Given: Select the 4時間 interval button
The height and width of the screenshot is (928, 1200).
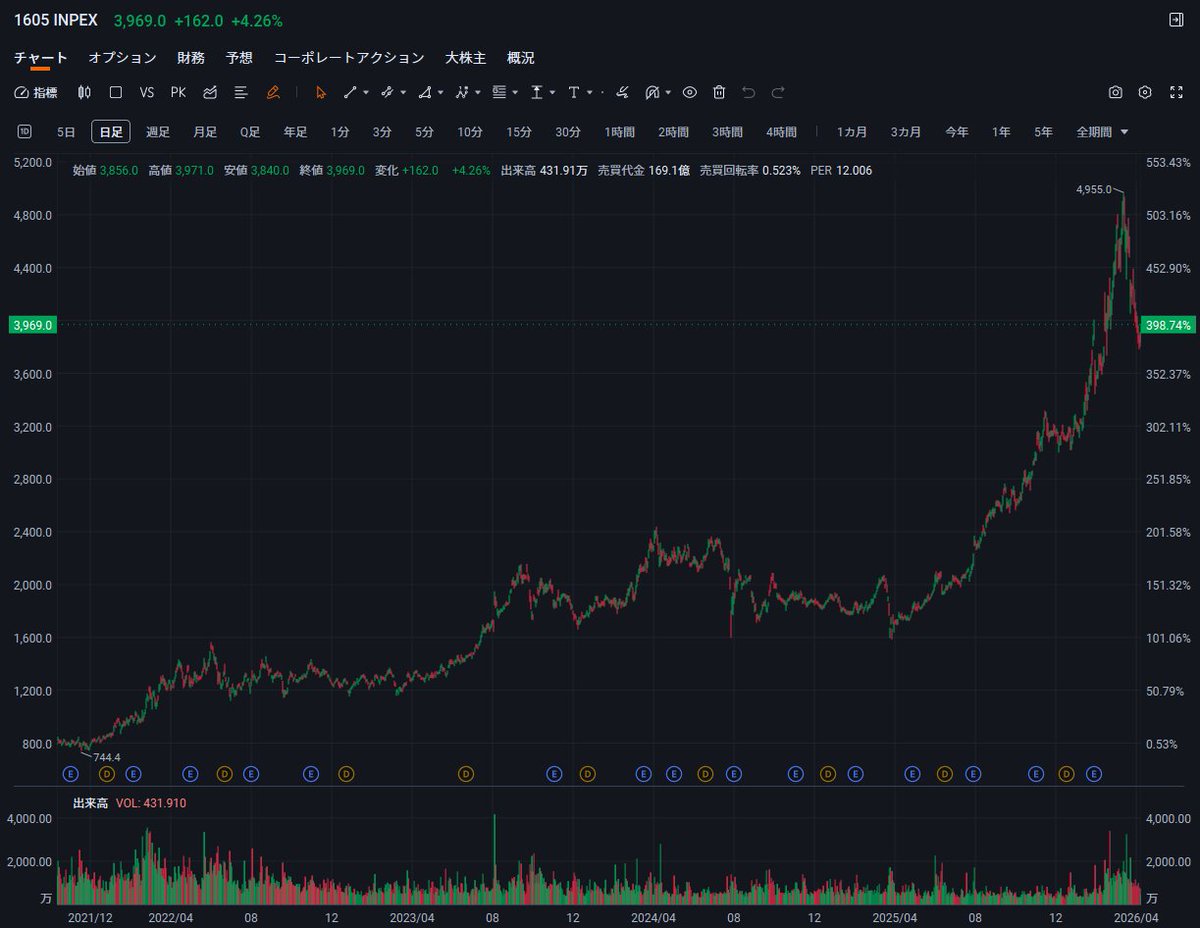Looking at the screenshot, I should [x=781, y=132].
